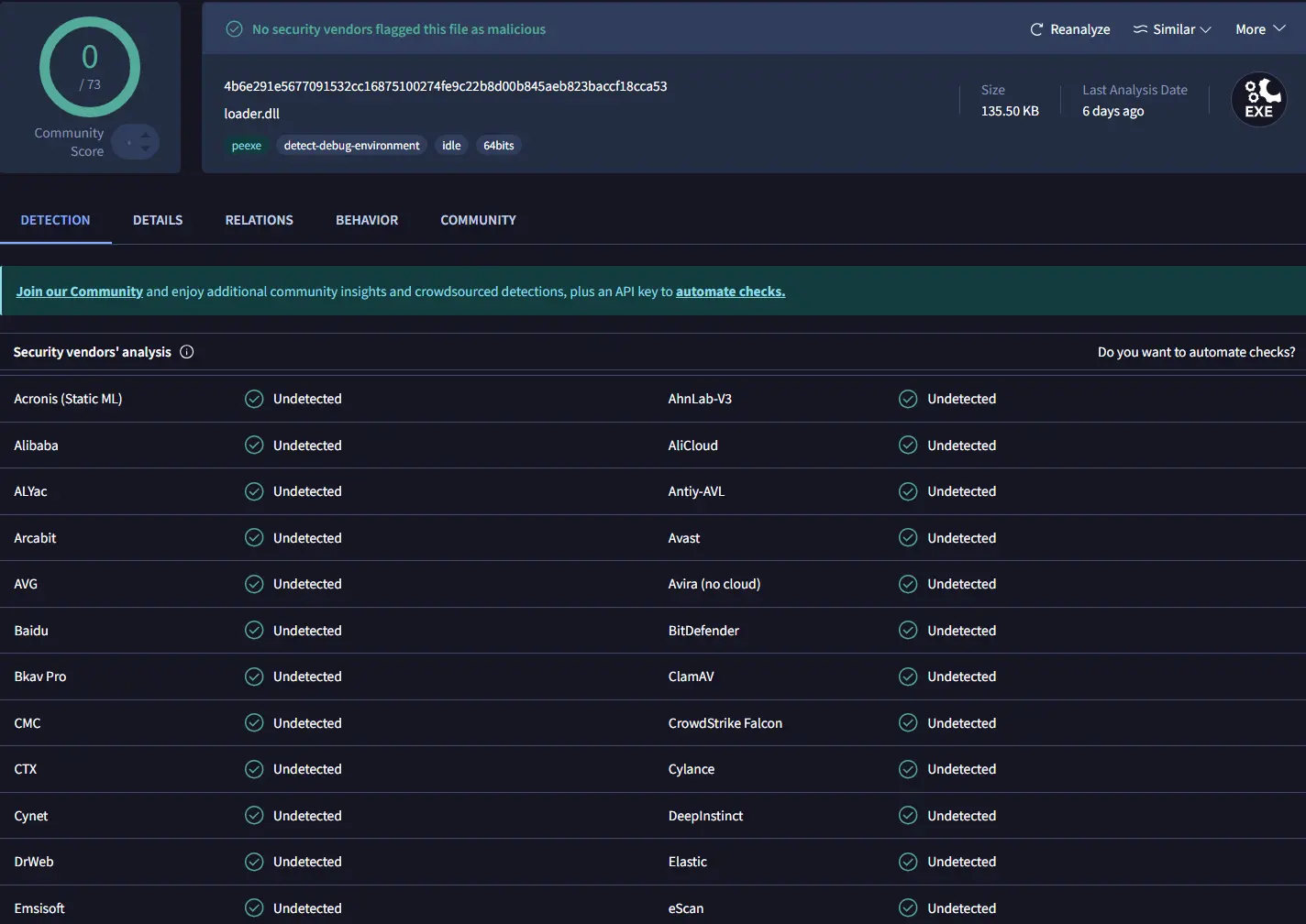Click the check icon for DeepInstinct

[x=908, y=816]
